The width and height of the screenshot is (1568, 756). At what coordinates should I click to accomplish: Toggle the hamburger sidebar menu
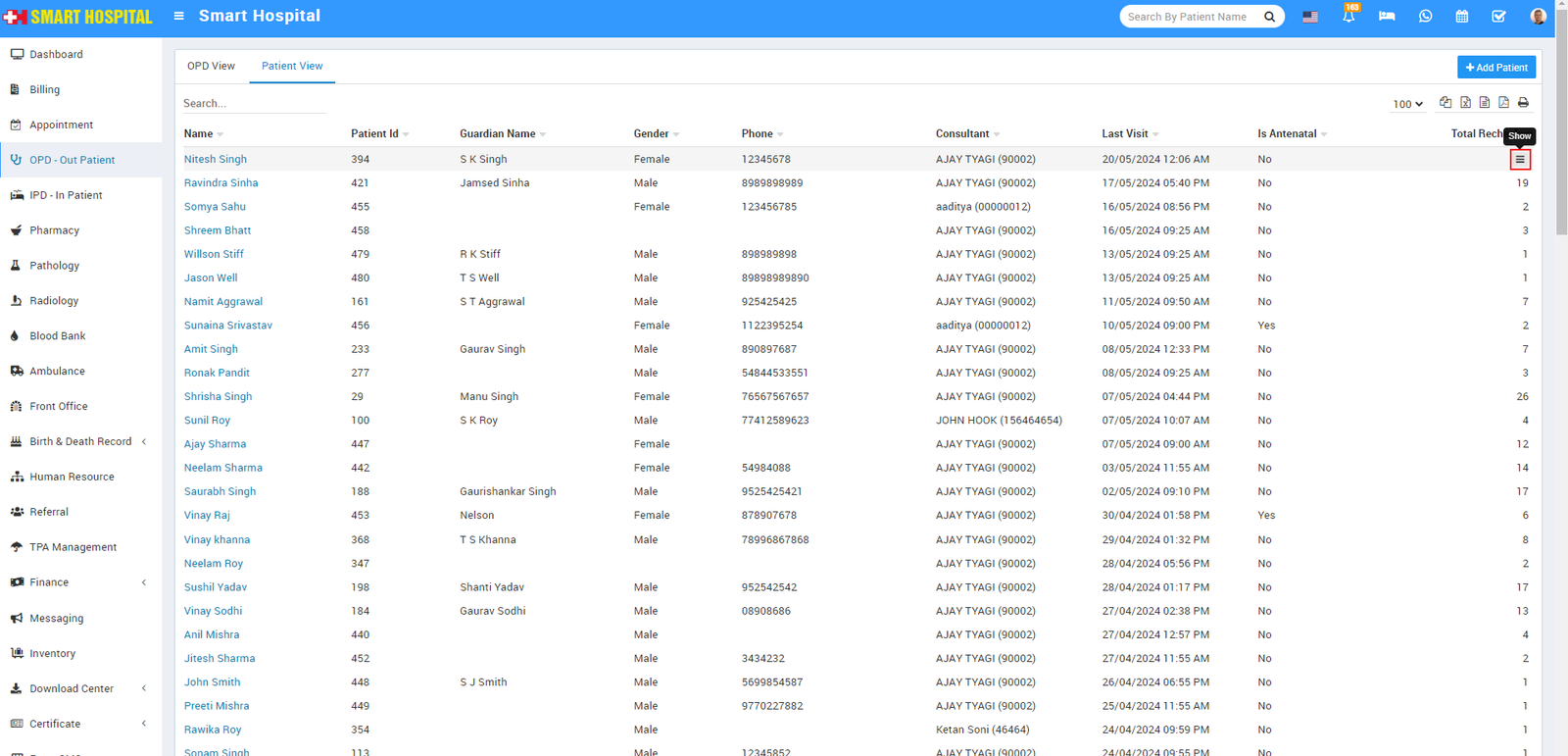click(178, 16)
